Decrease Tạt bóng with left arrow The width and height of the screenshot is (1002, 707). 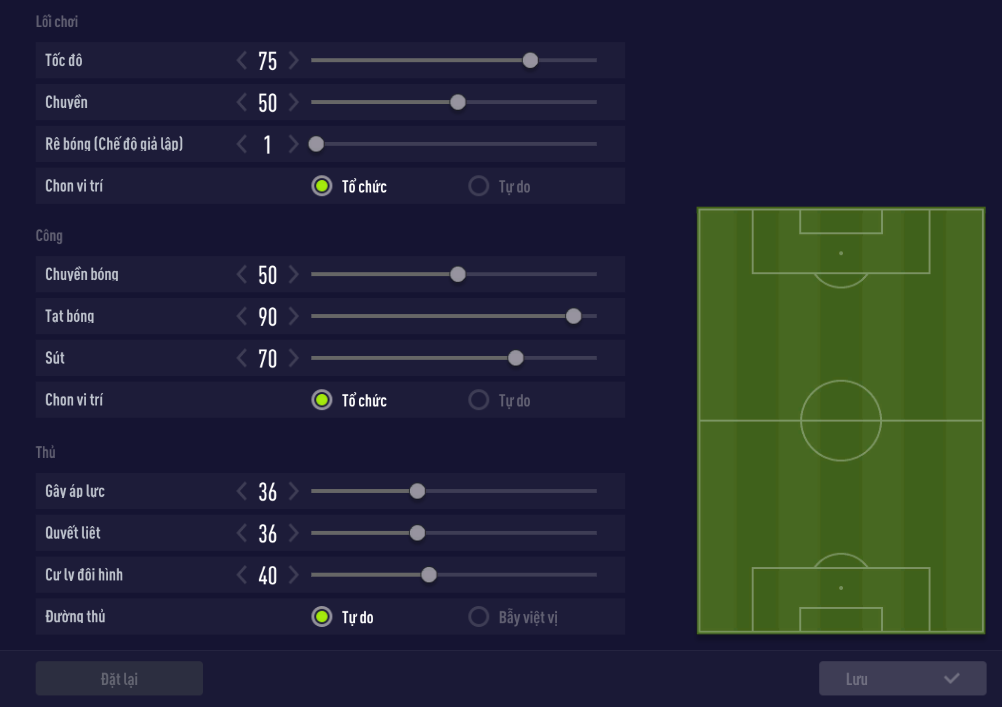click(x=241, y=317)
